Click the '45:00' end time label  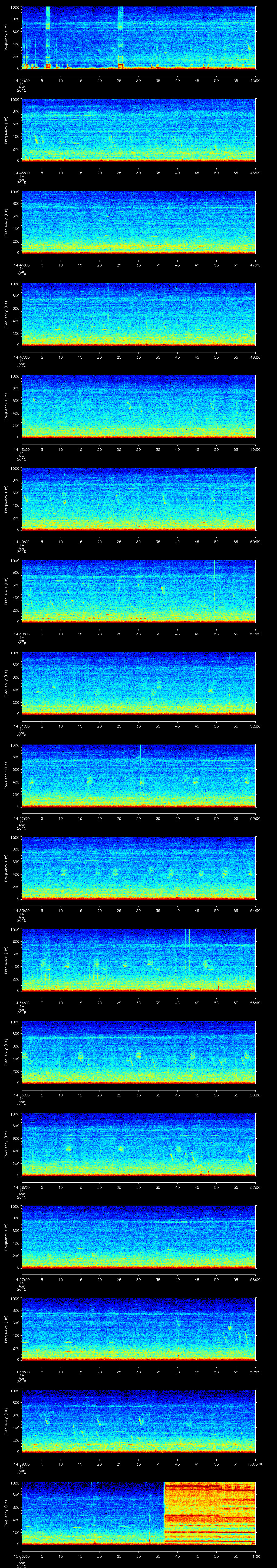click(x=256, y=80)
